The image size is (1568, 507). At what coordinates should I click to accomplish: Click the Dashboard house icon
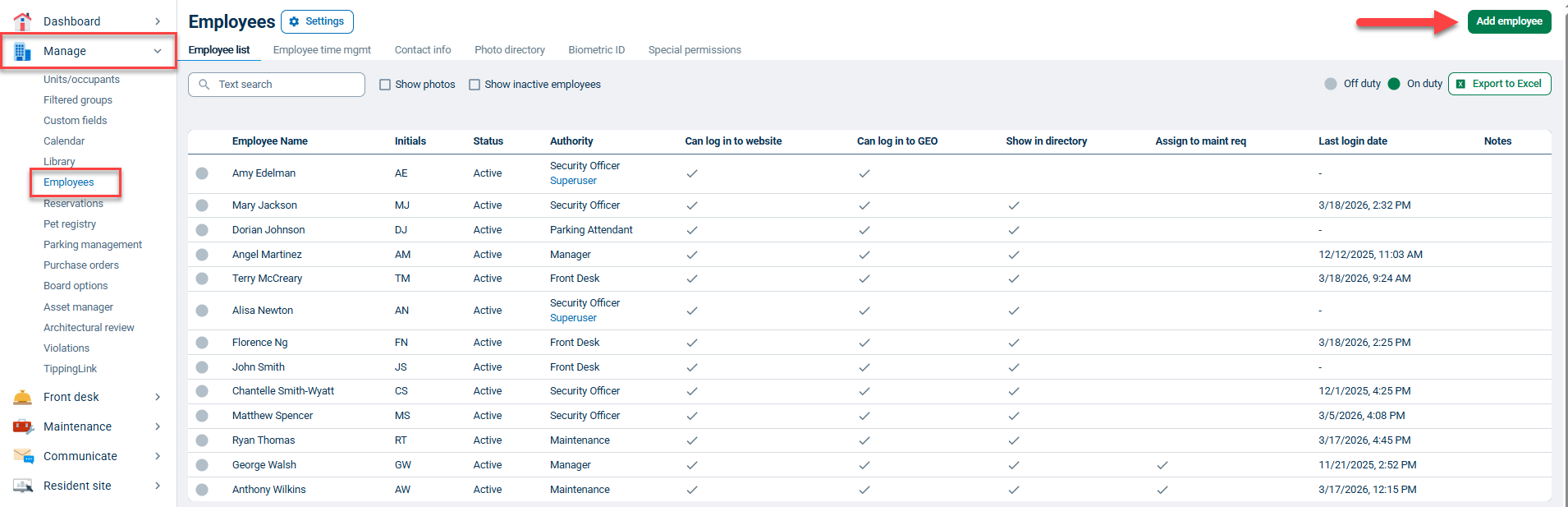(x=23, y=21)
